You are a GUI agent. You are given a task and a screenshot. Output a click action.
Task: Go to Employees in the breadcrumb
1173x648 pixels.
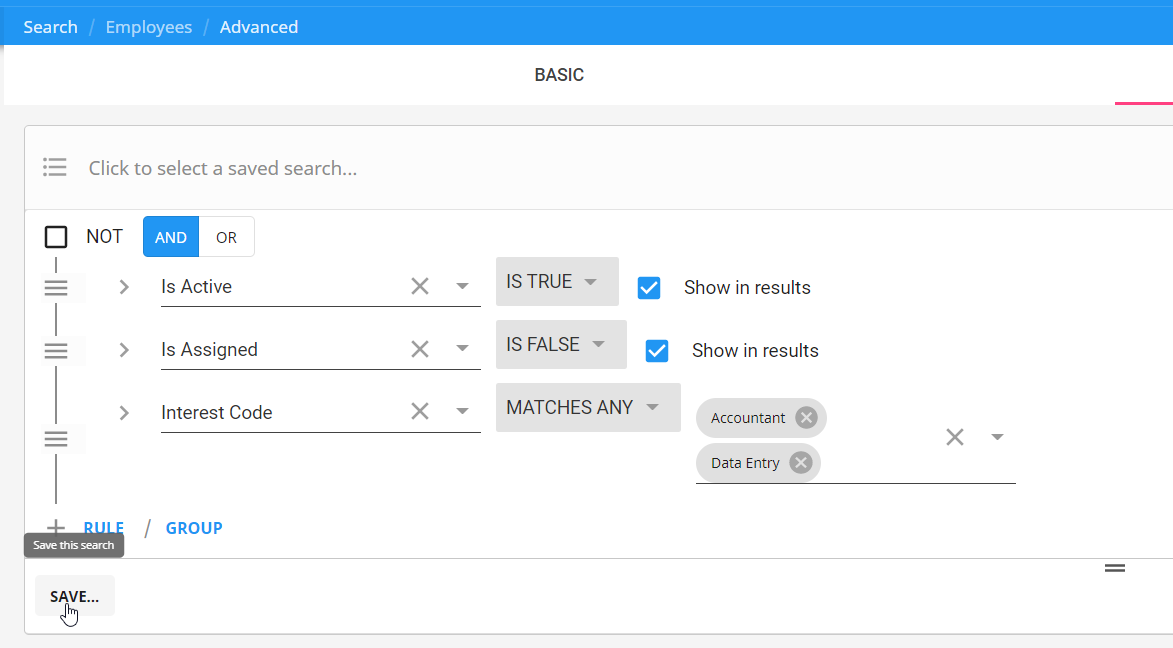pos(149,27)
